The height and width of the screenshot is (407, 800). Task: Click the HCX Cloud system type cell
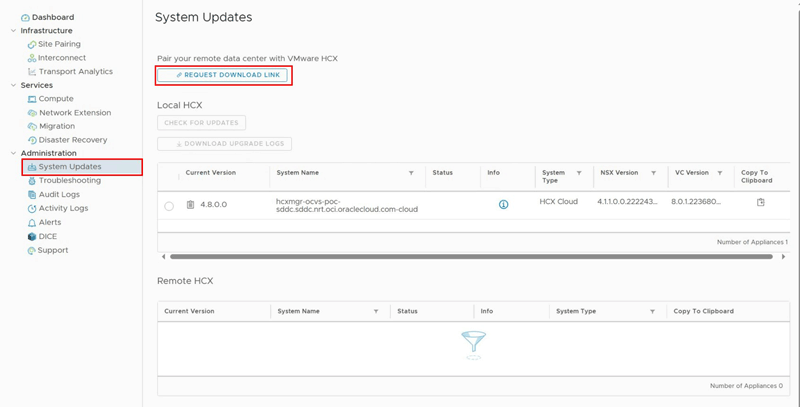tap(559, 202)
